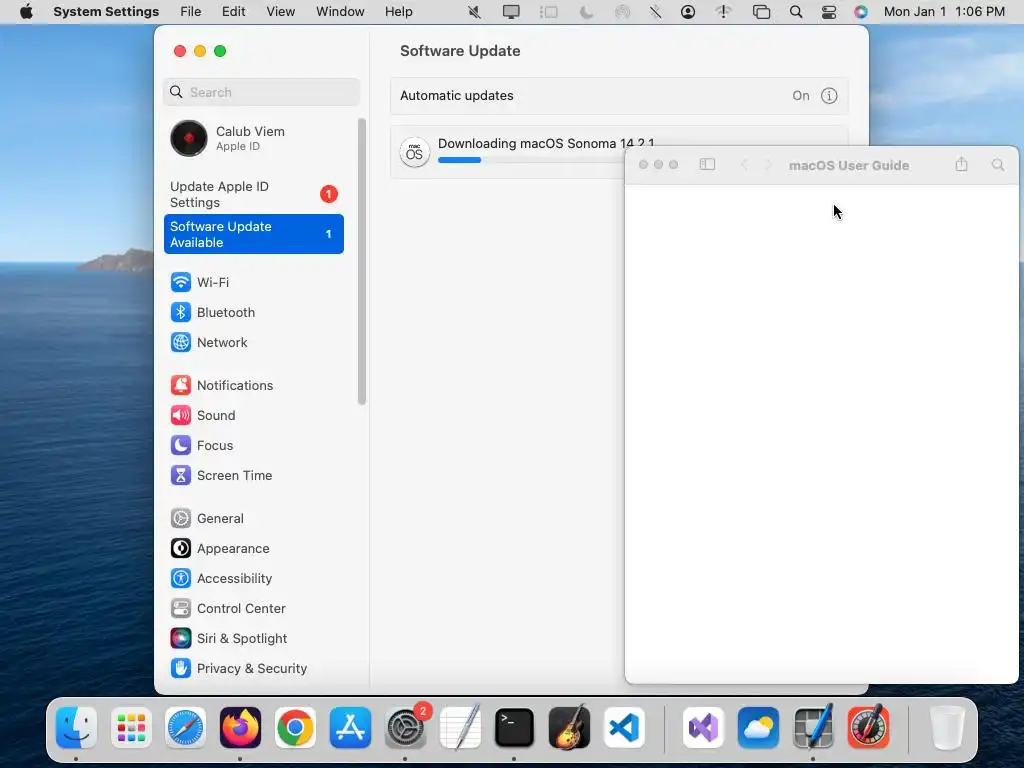Open Visual Studio Code from the Dock
This screenshot has width=1024, height=768.
pyautogui.click(x=624, y=728)
